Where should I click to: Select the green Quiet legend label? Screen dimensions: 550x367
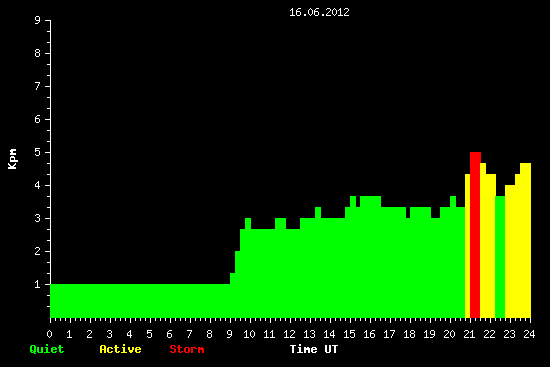click(x=47, y=349)
